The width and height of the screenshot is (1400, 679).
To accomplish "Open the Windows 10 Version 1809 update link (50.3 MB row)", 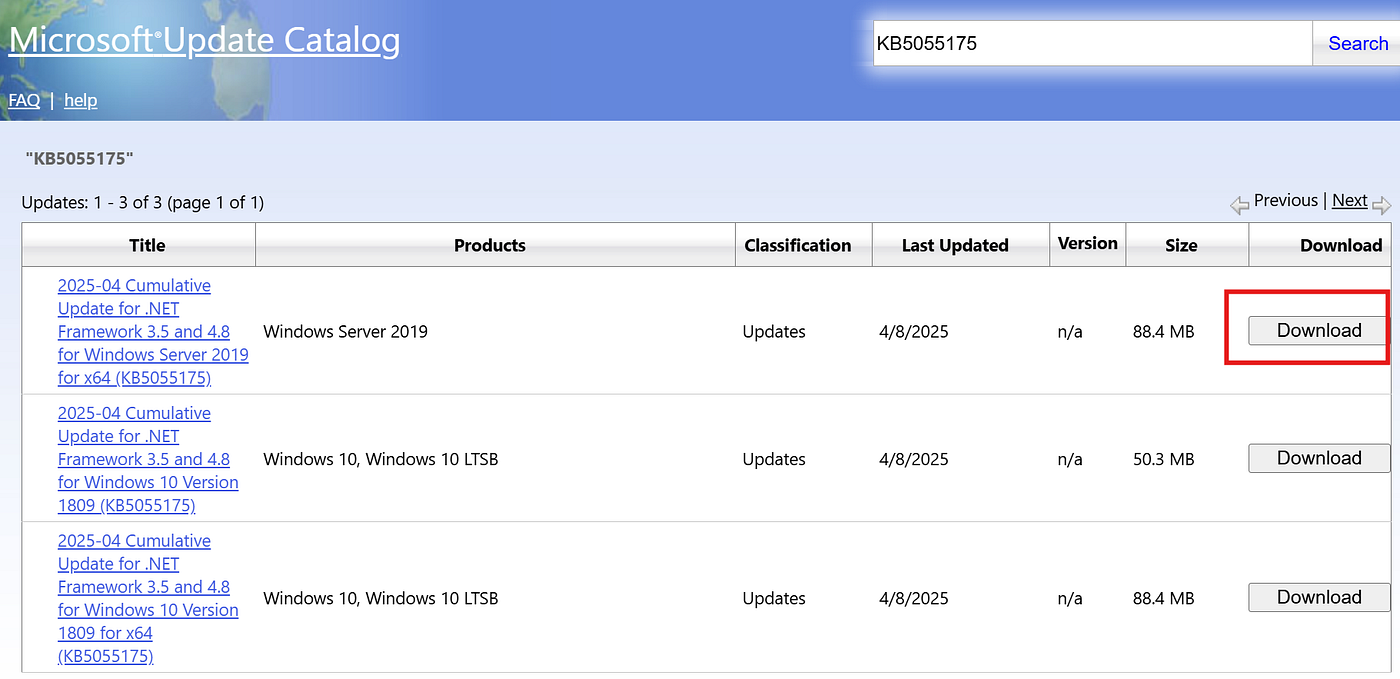I will click(148, 459).
